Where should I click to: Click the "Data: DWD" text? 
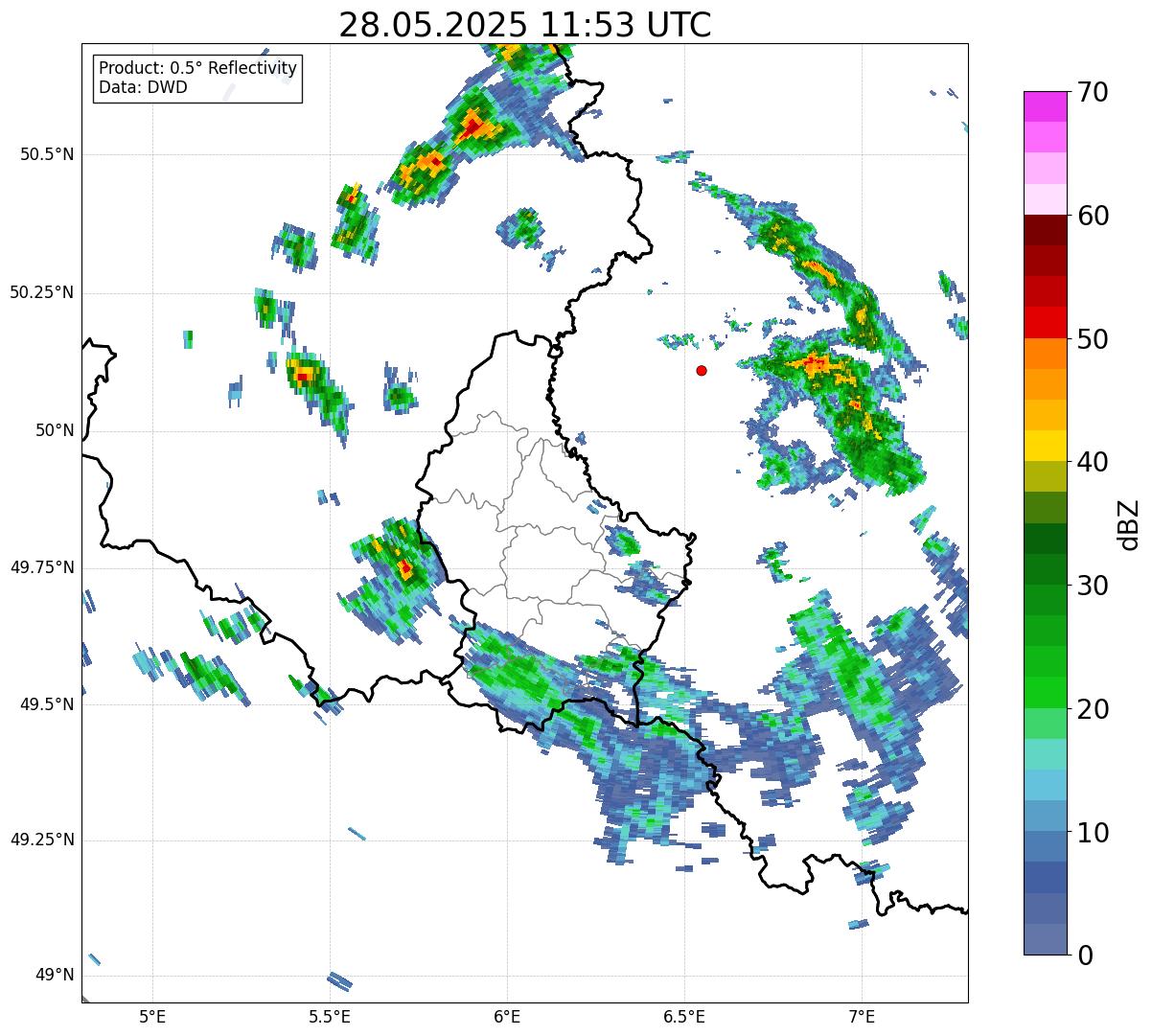click(143, 87)
